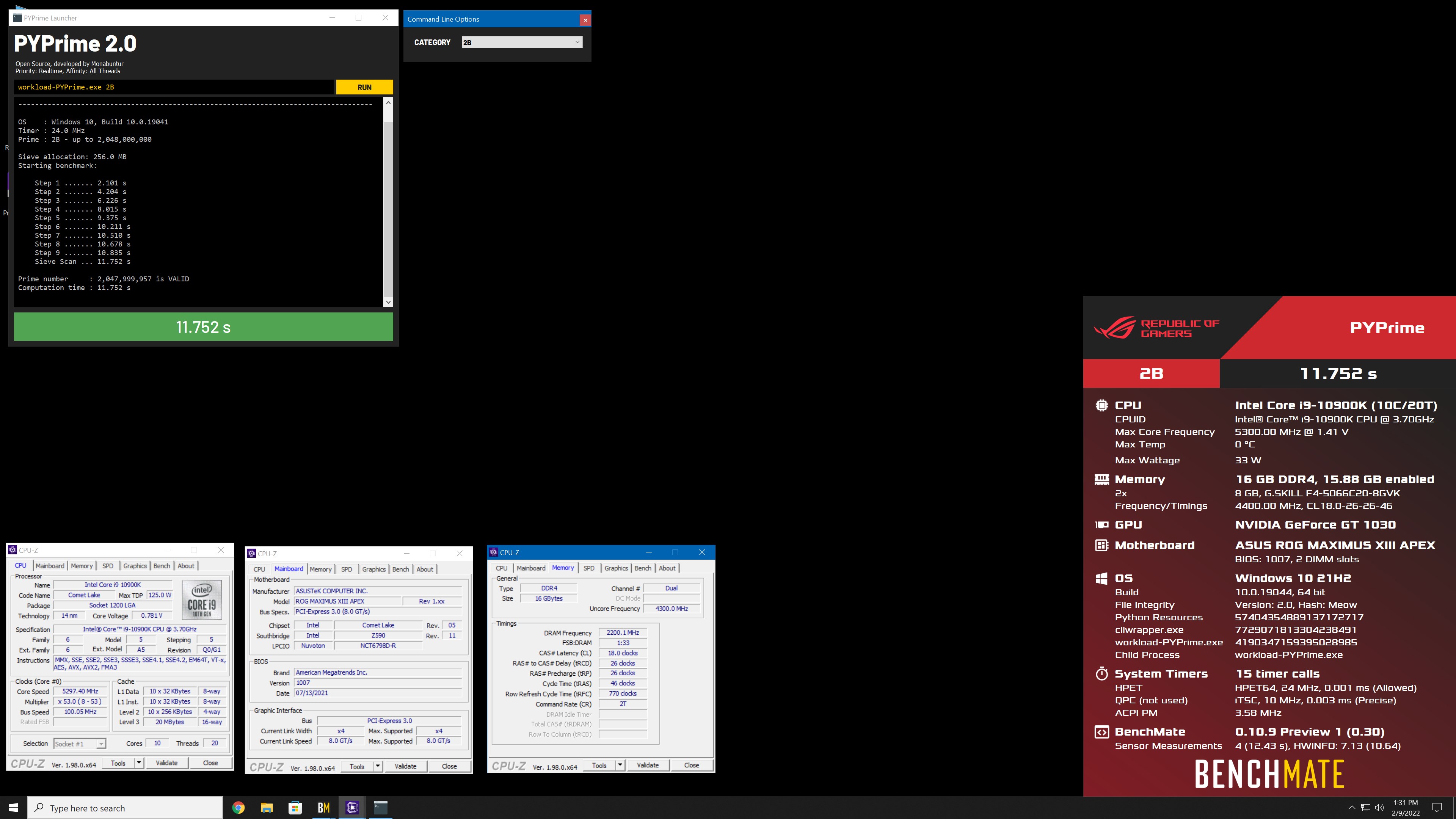1456x819 pixels.
Task: Open Tools dropdown arrow in left CPU-Z
Action: tap(139, 763)
